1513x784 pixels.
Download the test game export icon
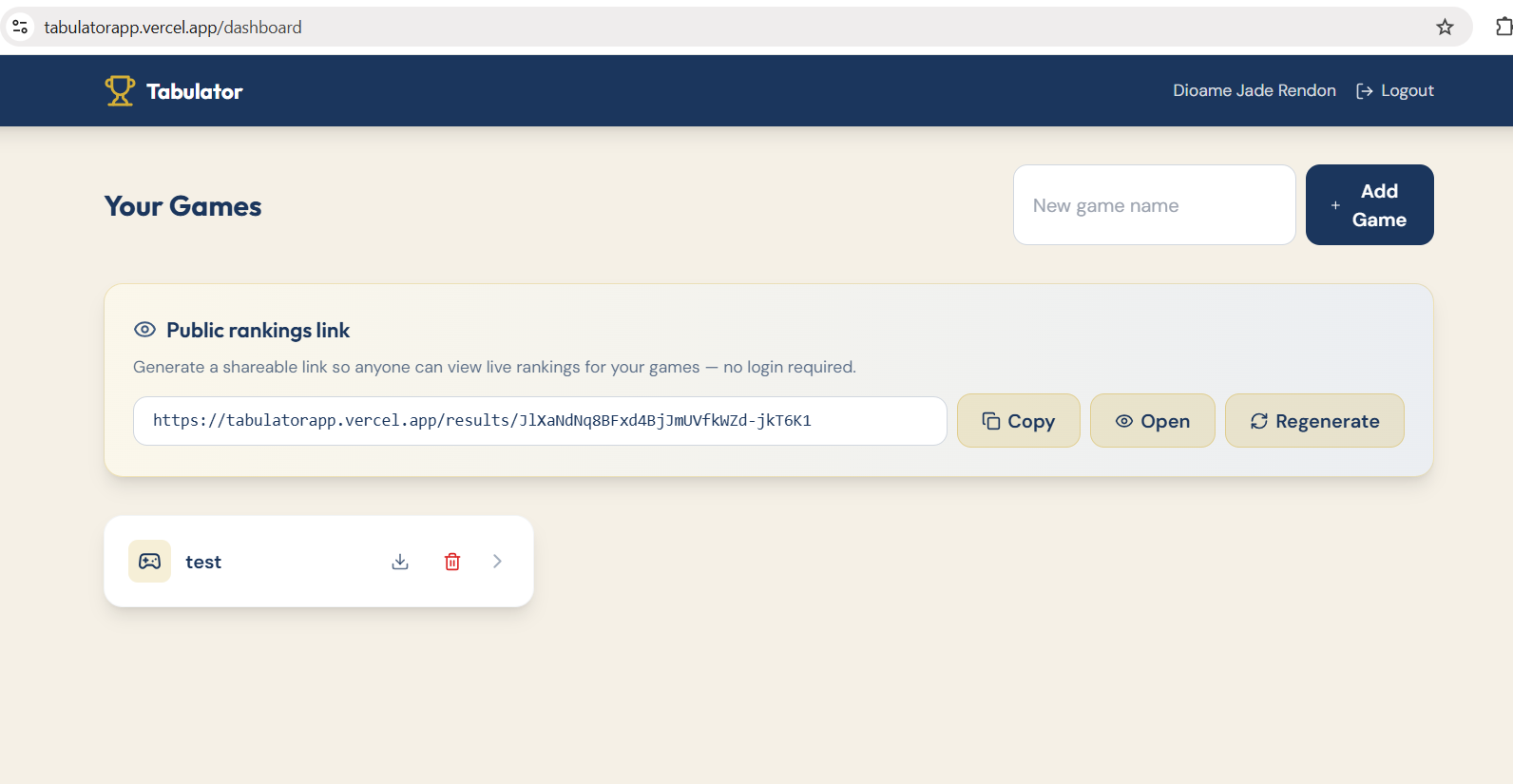[400, 562]
